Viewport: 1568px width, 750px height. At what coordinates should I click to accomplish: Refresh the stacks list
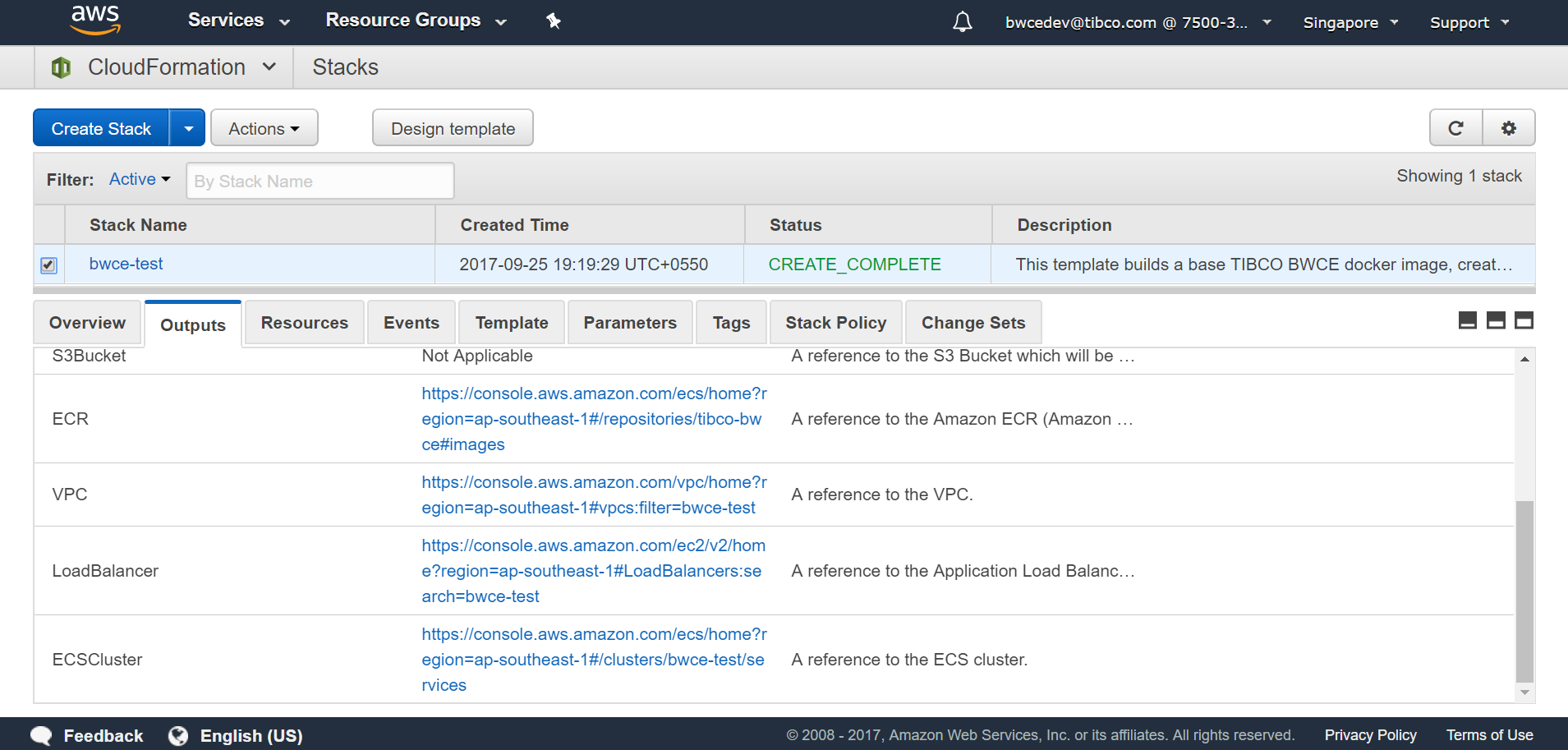1455,128
